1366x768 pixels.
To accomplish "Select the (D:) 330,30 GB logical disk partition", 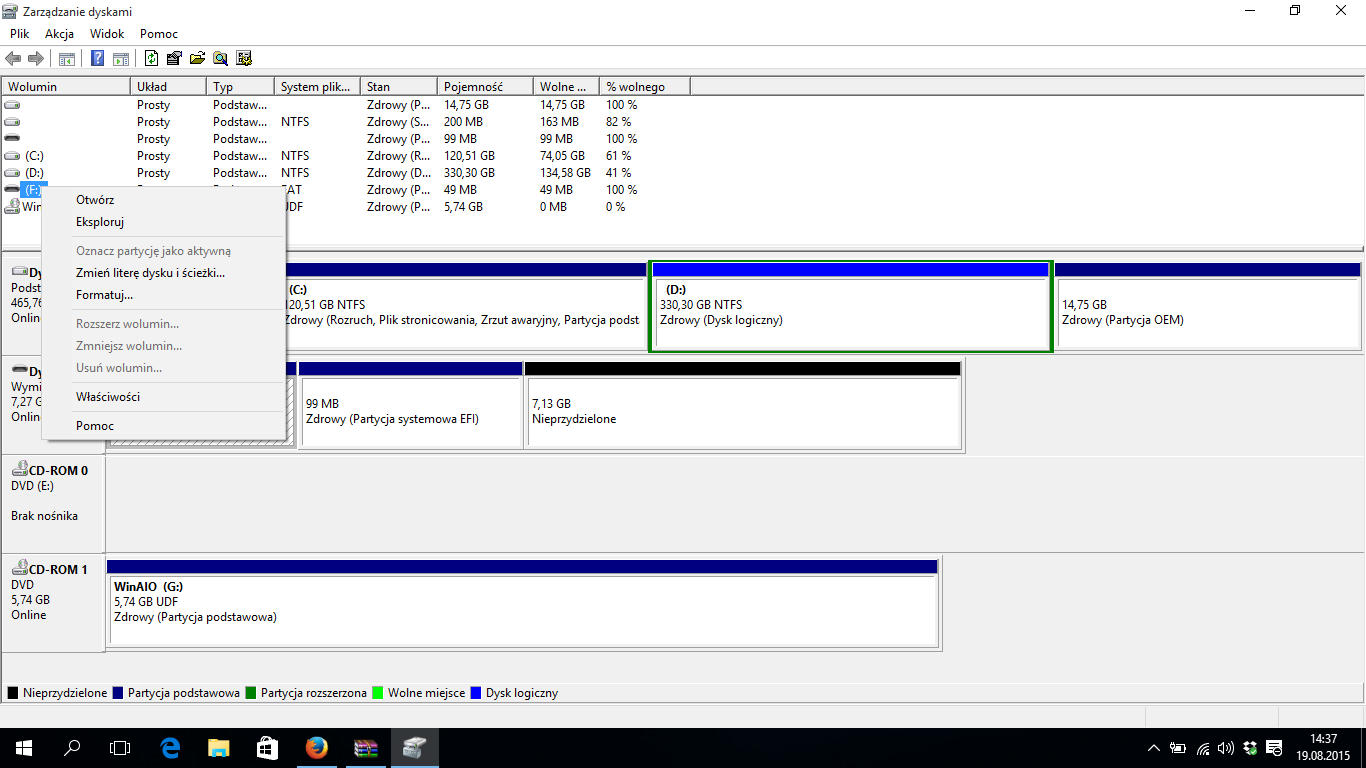I will pos(851,307).
